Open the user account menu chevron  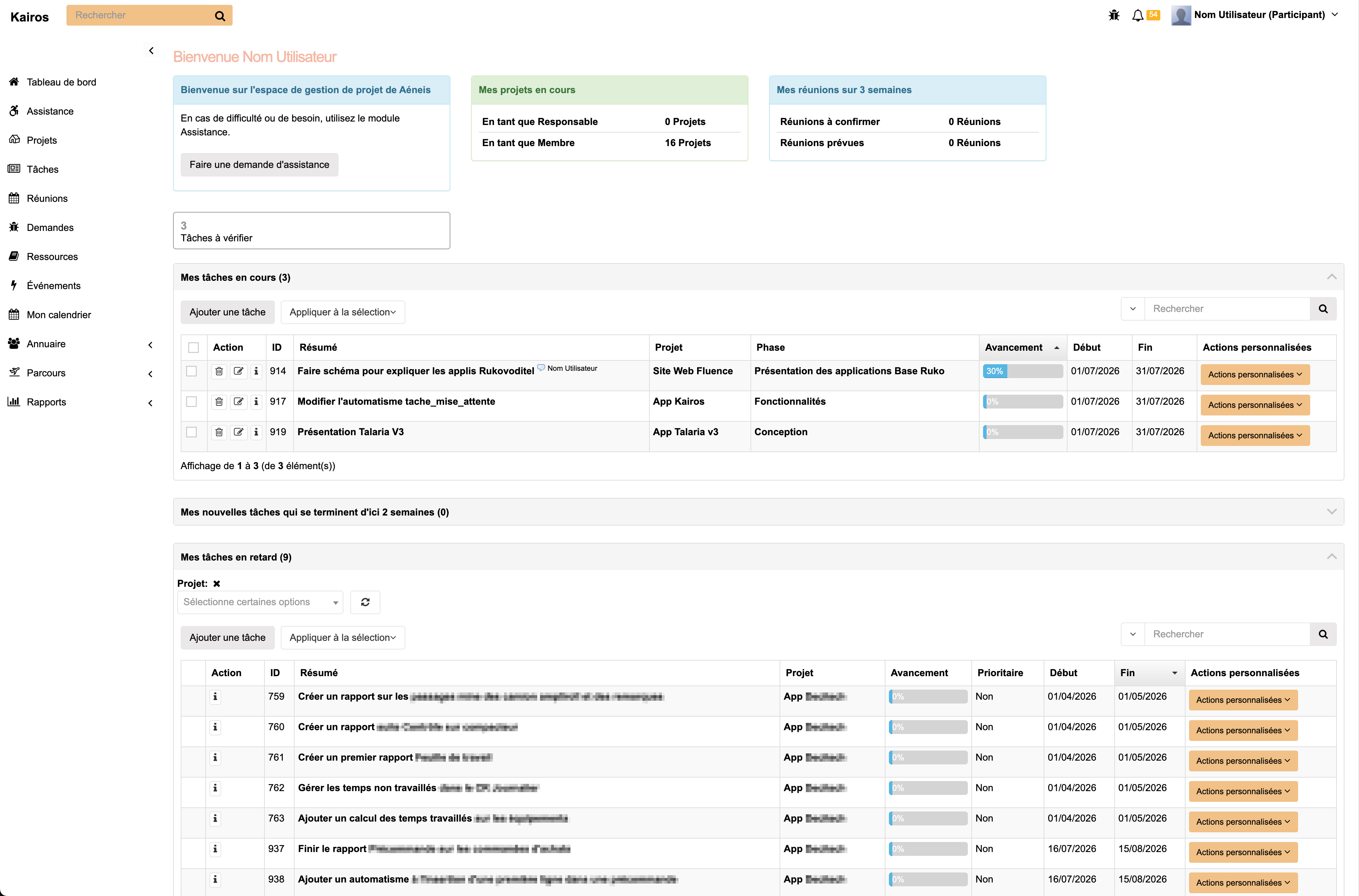(1335, 15)
